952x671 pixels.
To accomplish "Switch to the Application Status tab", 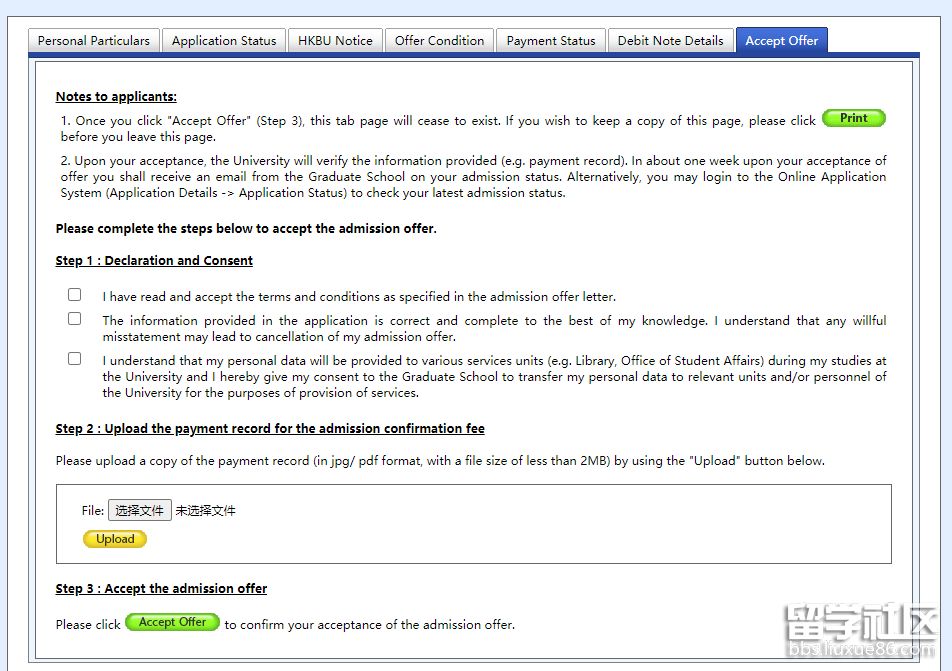I will coord(223,41).
